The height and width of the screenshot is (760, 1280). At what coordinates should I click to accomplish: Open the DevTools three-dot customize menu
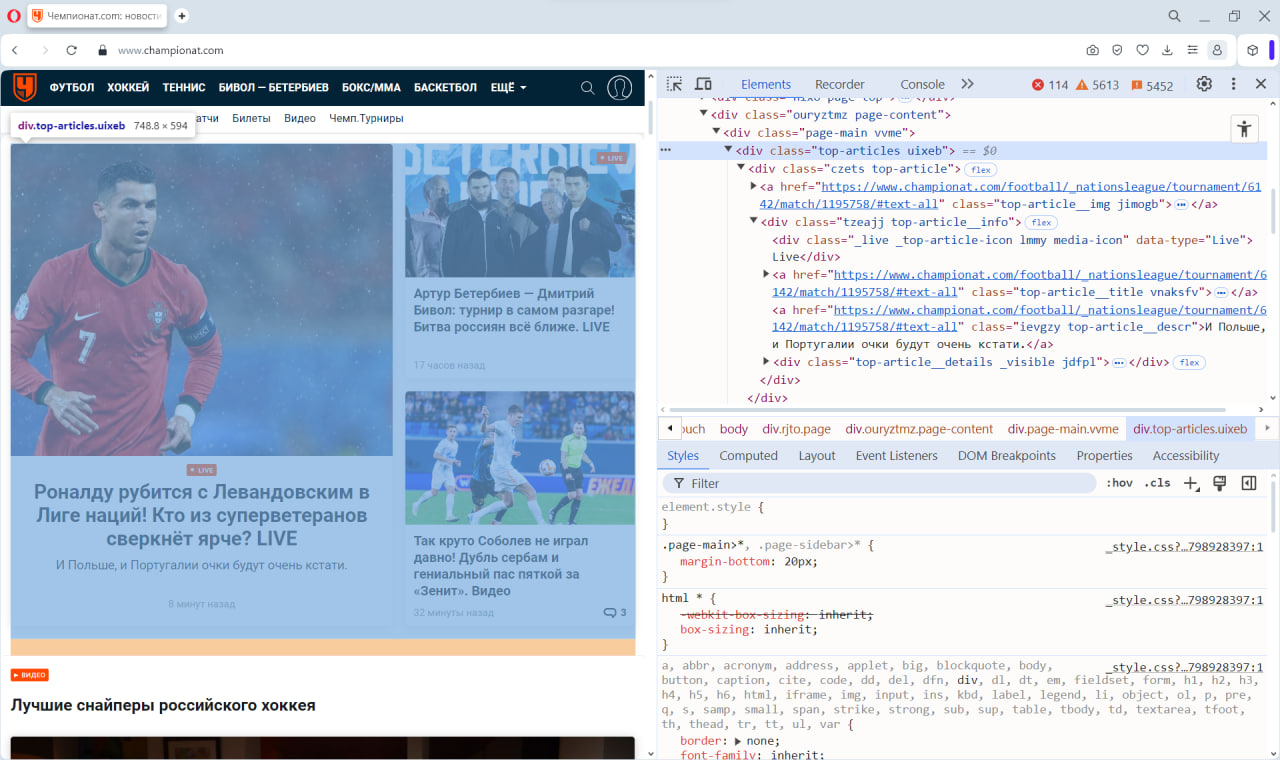click(1233, 84)
